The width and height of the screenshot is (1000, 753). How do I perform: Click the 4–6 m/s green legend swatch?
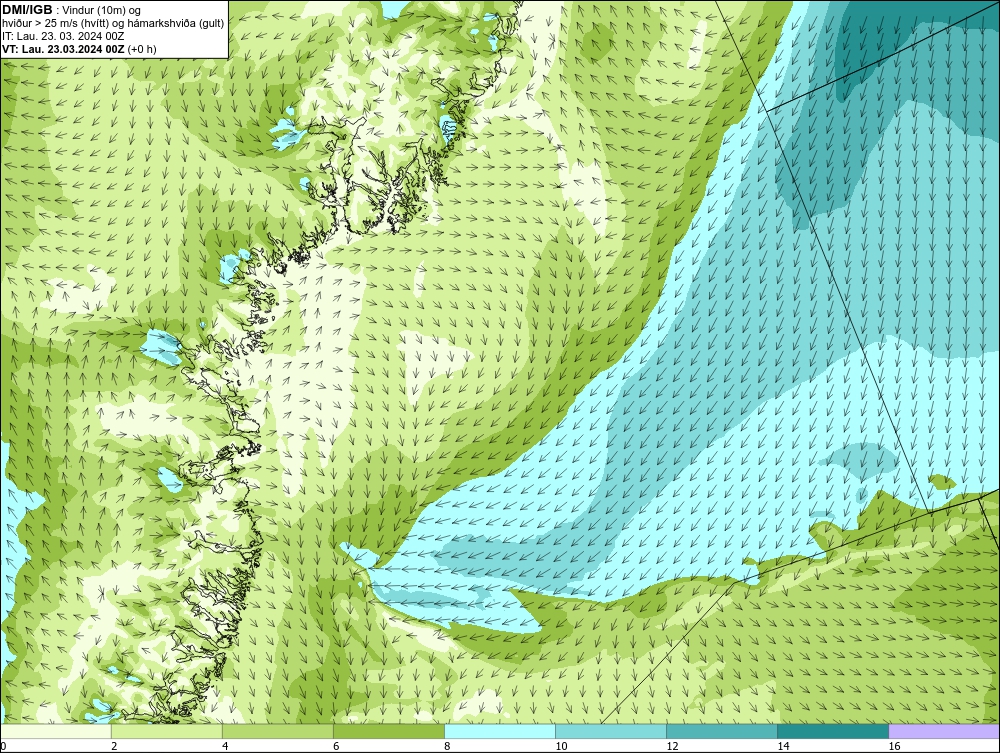point(277,731)
